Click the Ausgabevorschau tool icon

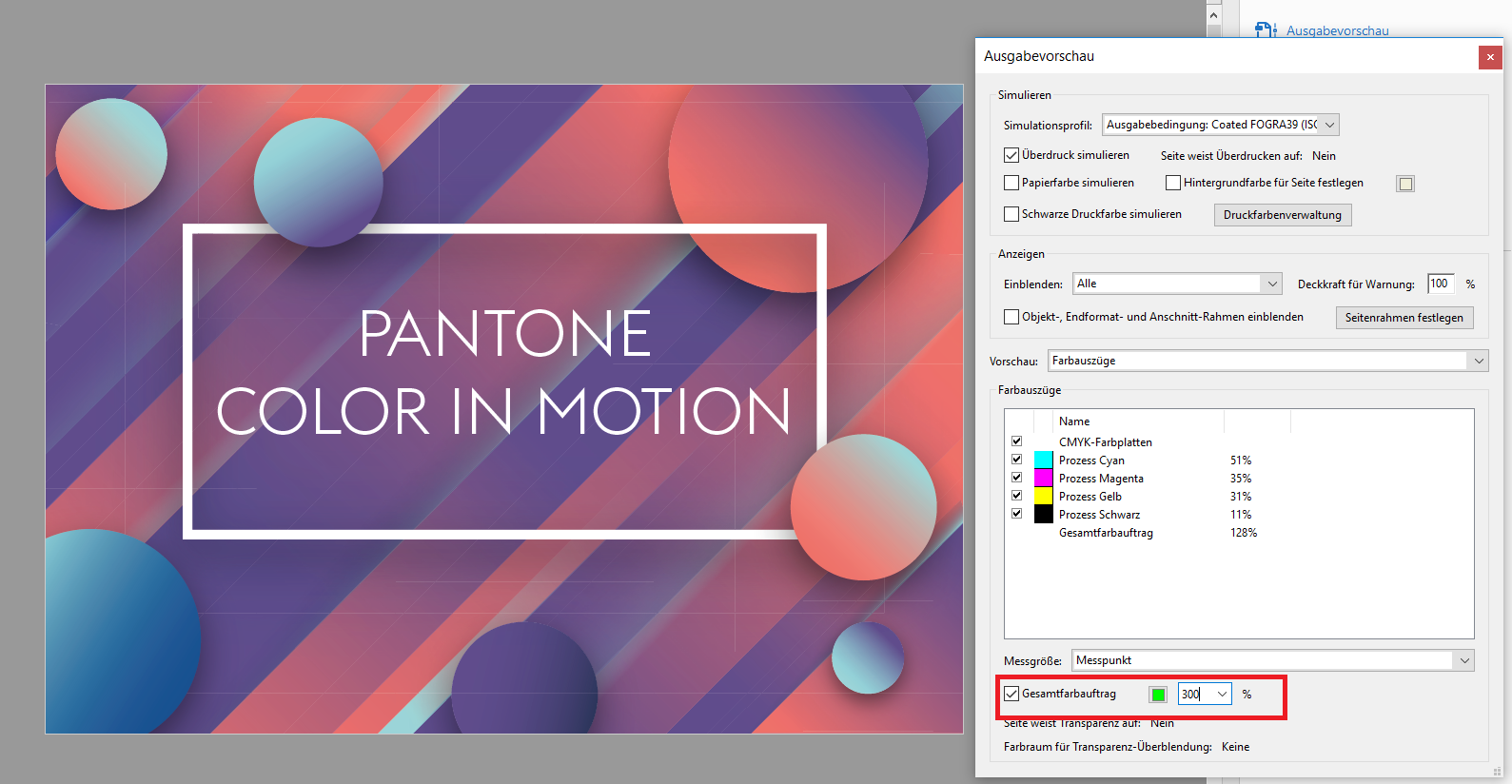1266,30
